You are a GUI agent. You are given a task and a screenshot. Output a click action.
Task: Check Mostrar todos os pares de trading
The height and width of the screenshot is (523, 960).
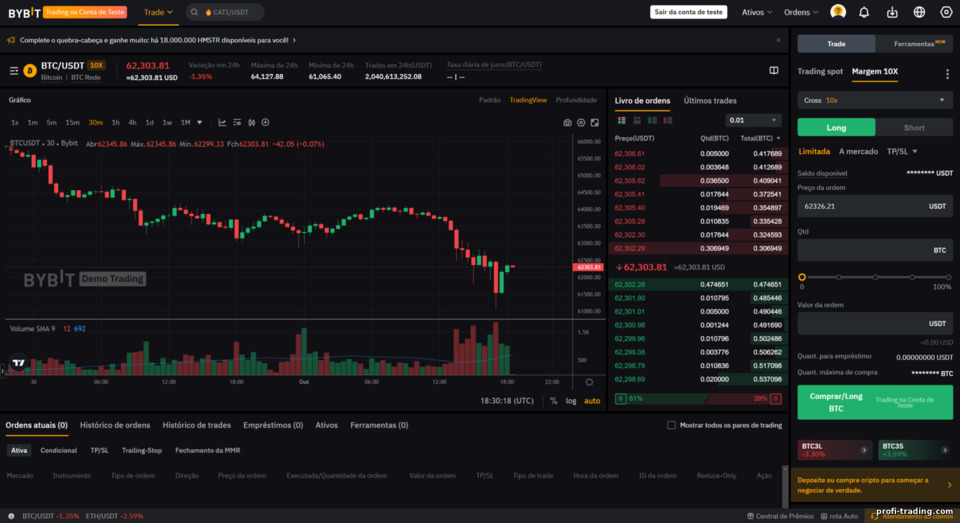click(671, 425)
